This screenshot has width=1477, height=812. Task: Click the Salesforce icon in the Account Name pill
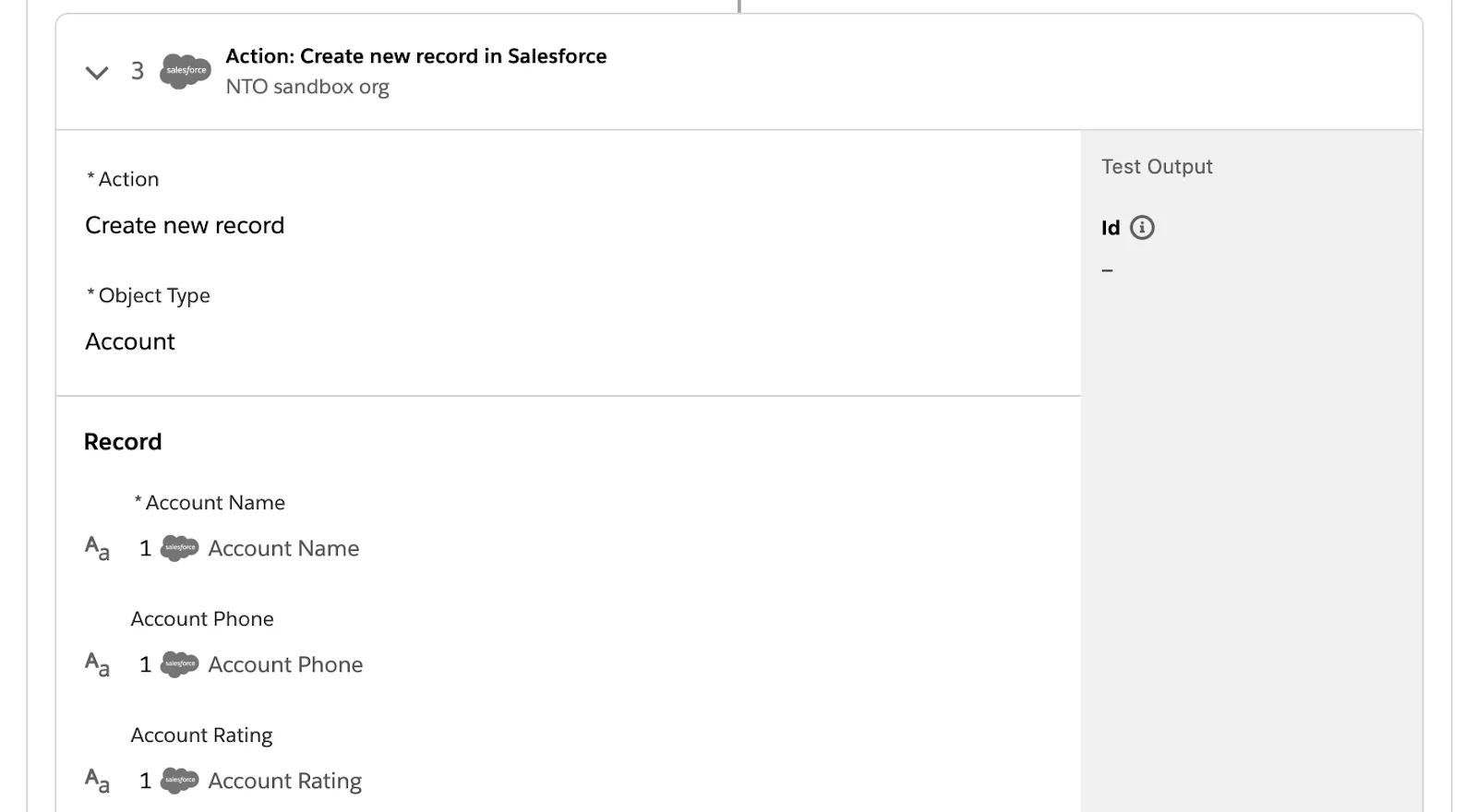[x=179, y=548]
